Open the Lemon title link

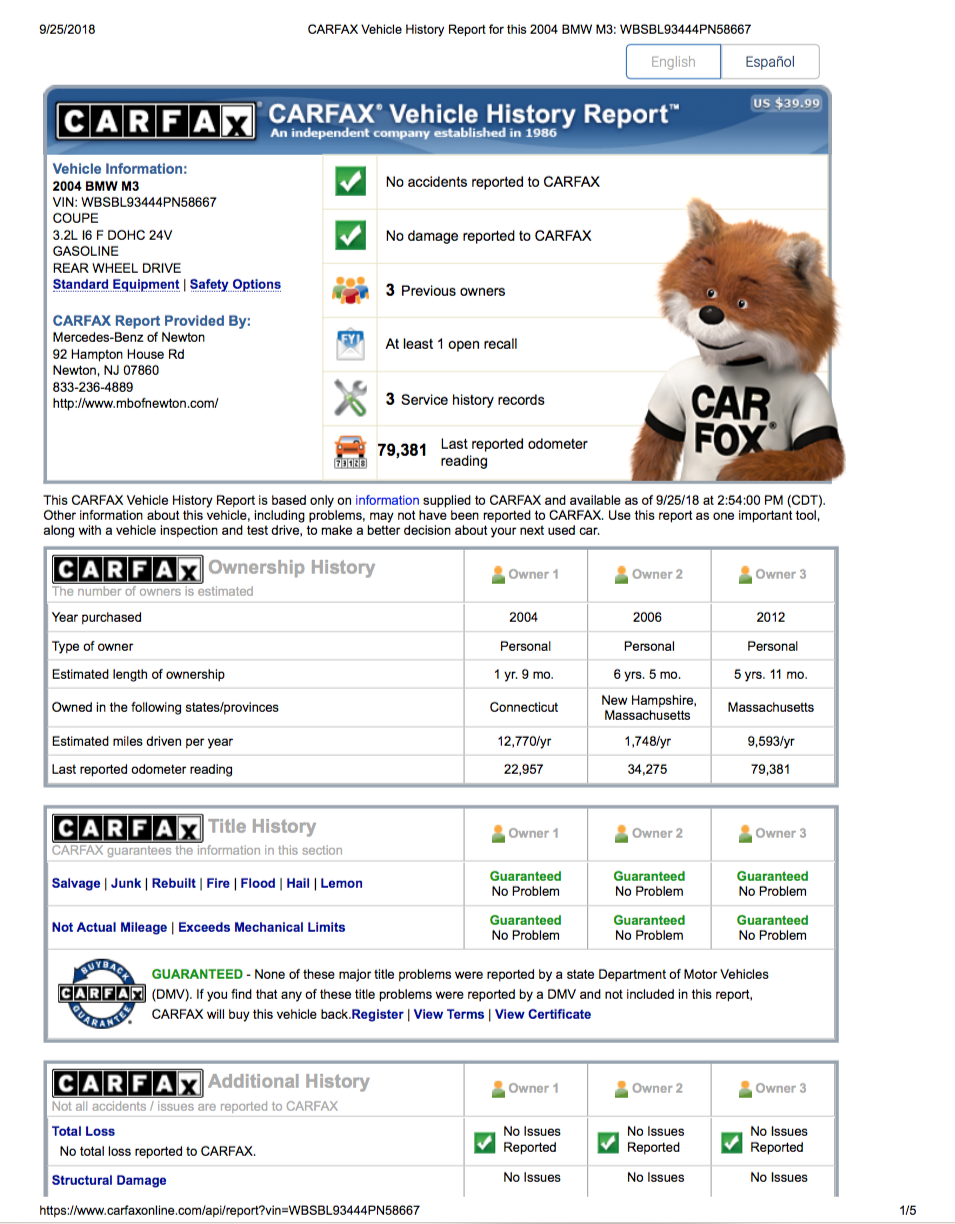pos(341,884)
